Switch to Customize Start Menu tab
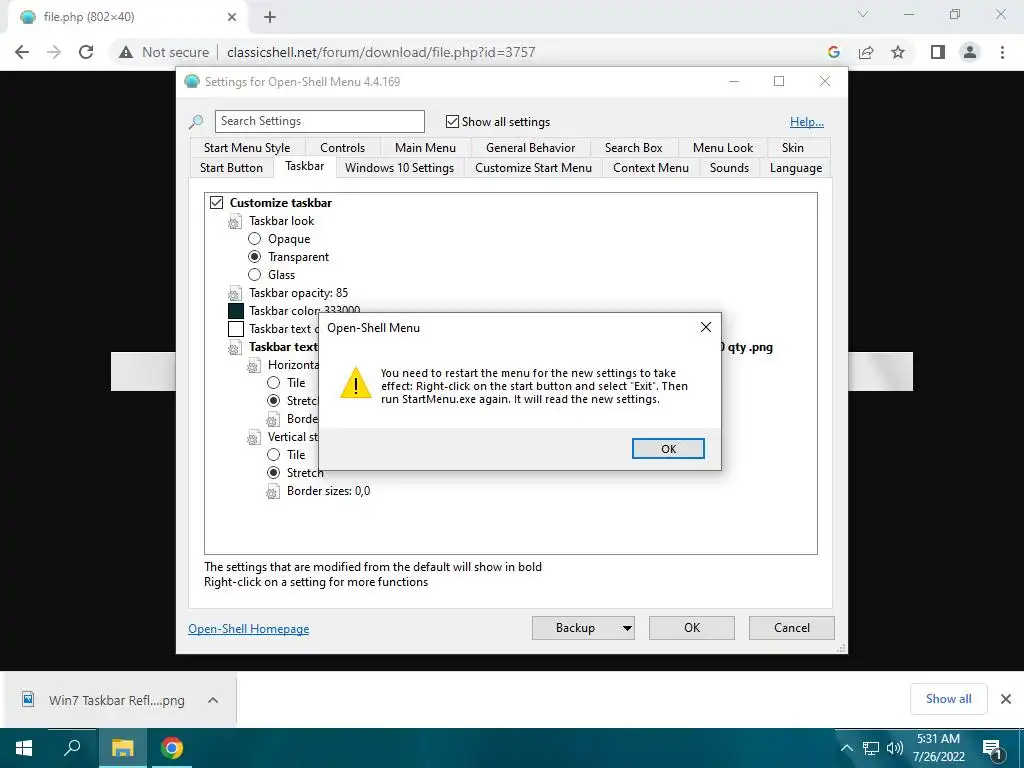 pos(534,168)
